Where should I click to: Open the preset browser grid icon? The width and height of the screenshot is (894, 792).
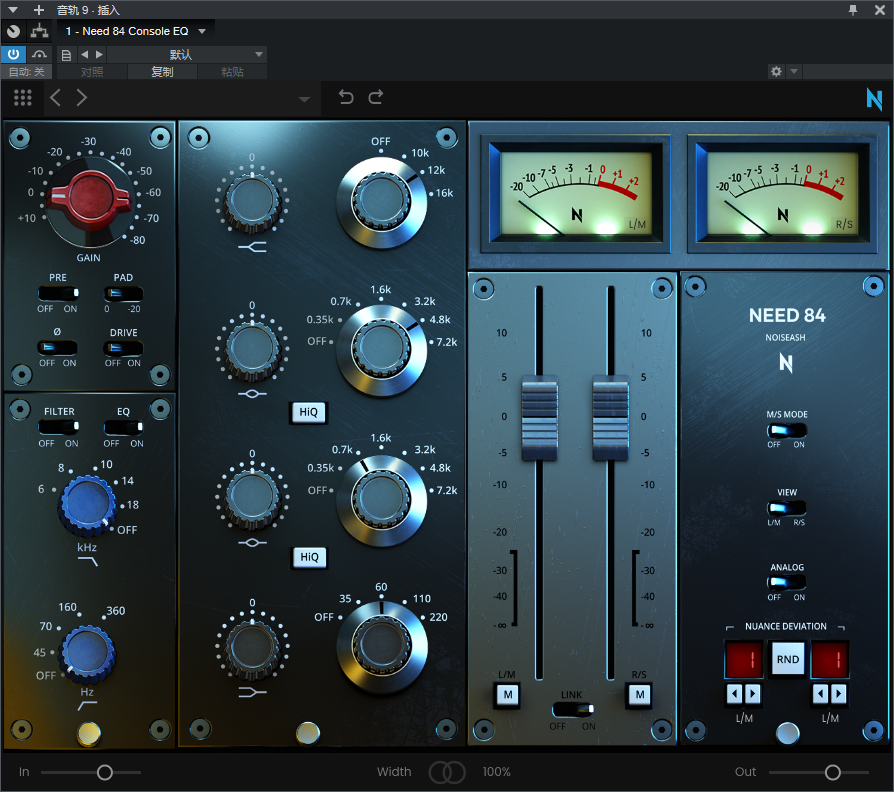tap(23, 98)
